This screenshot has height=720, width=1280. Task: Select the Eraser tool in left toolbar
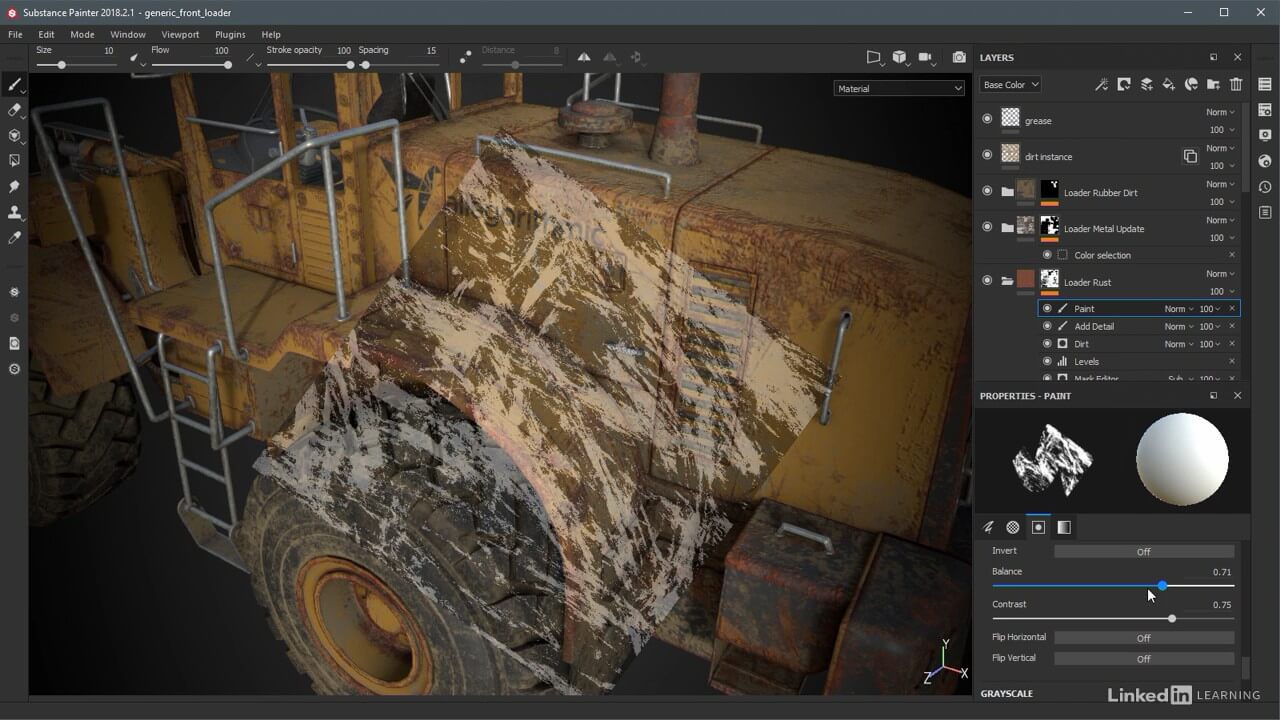pyautogui.click(x=14, y=110)
